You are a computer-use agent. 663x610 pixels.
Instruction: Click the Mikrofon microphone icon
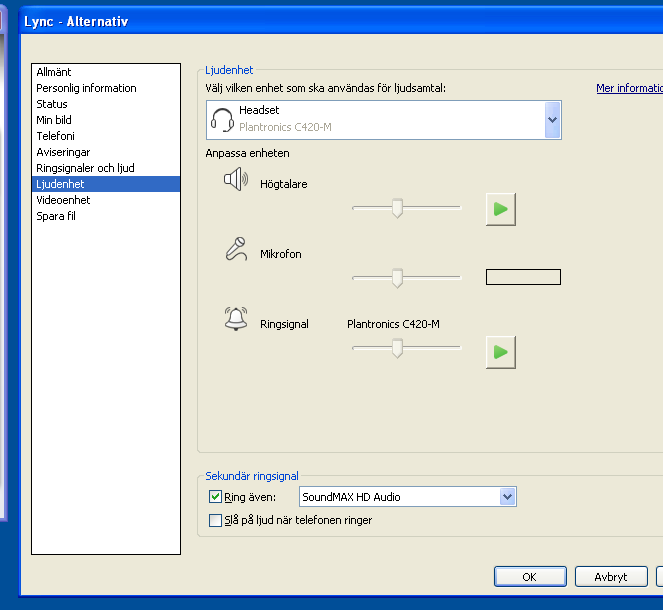[x=236, y=249]
